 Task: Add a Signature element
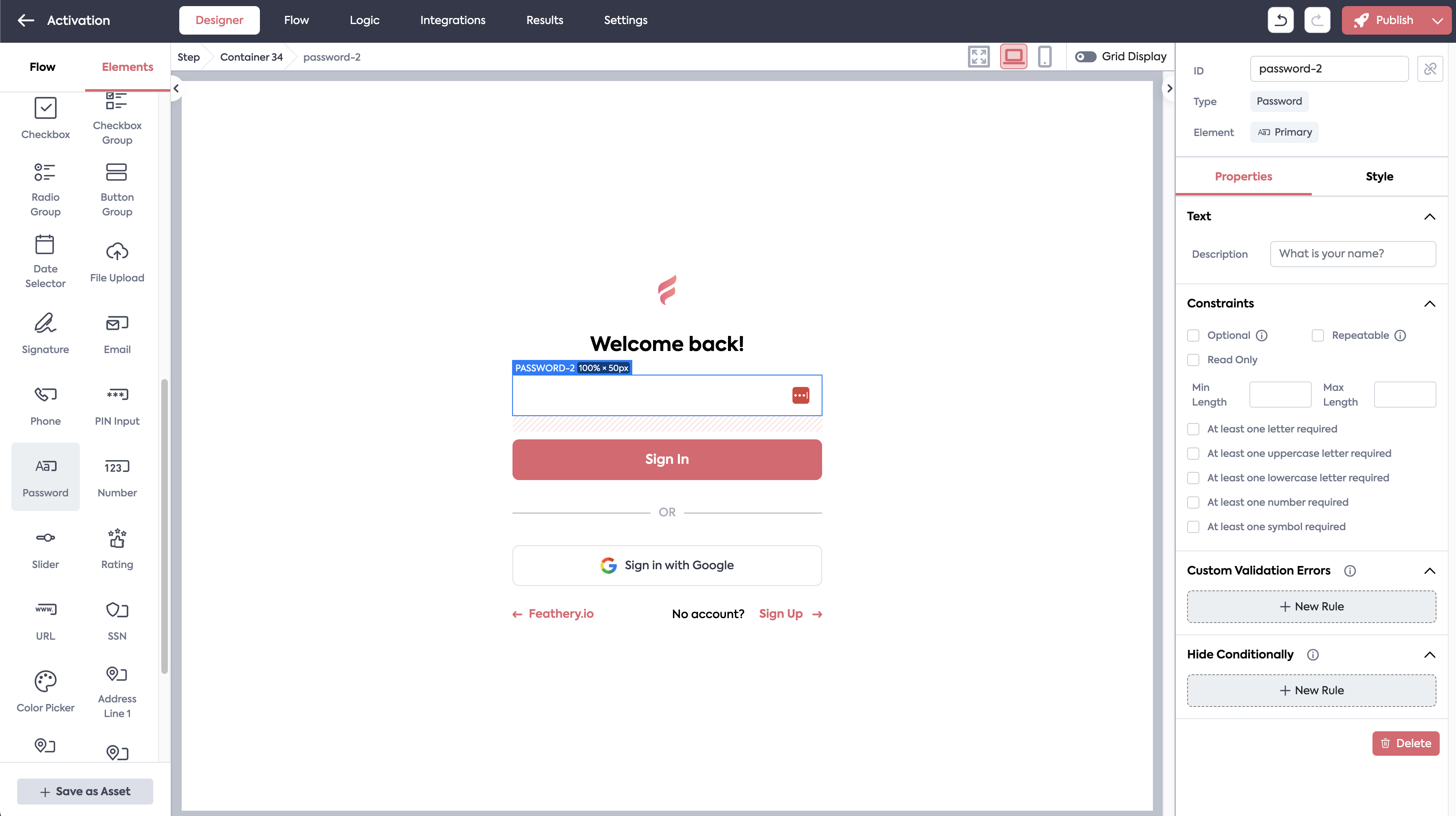tap(45, 333)
